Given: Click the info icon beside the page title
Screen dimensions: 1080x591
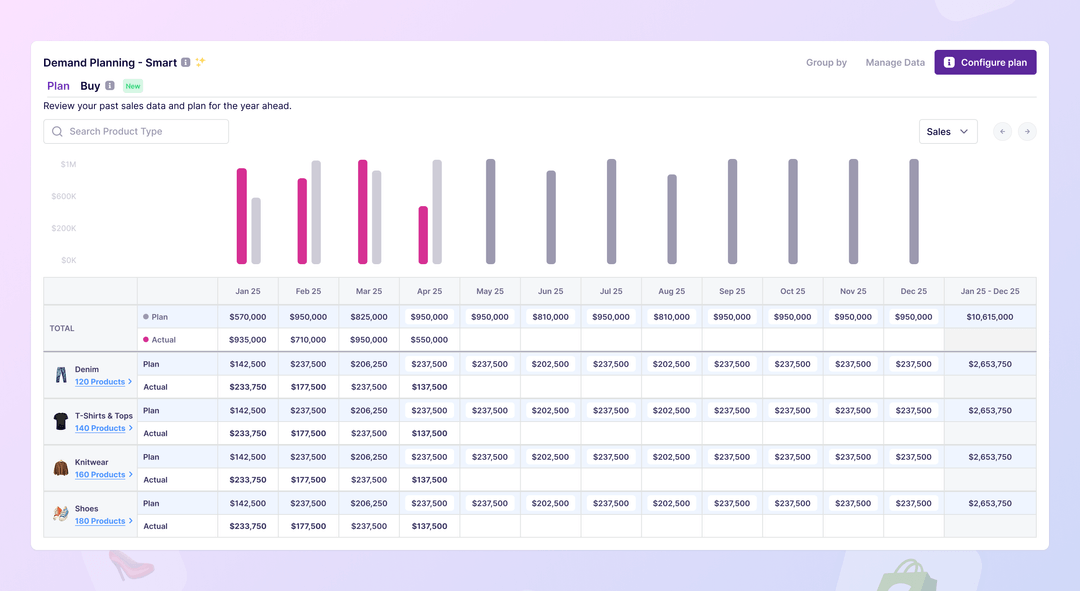Looking at the screenshot, I should click(x=186, y=62).
